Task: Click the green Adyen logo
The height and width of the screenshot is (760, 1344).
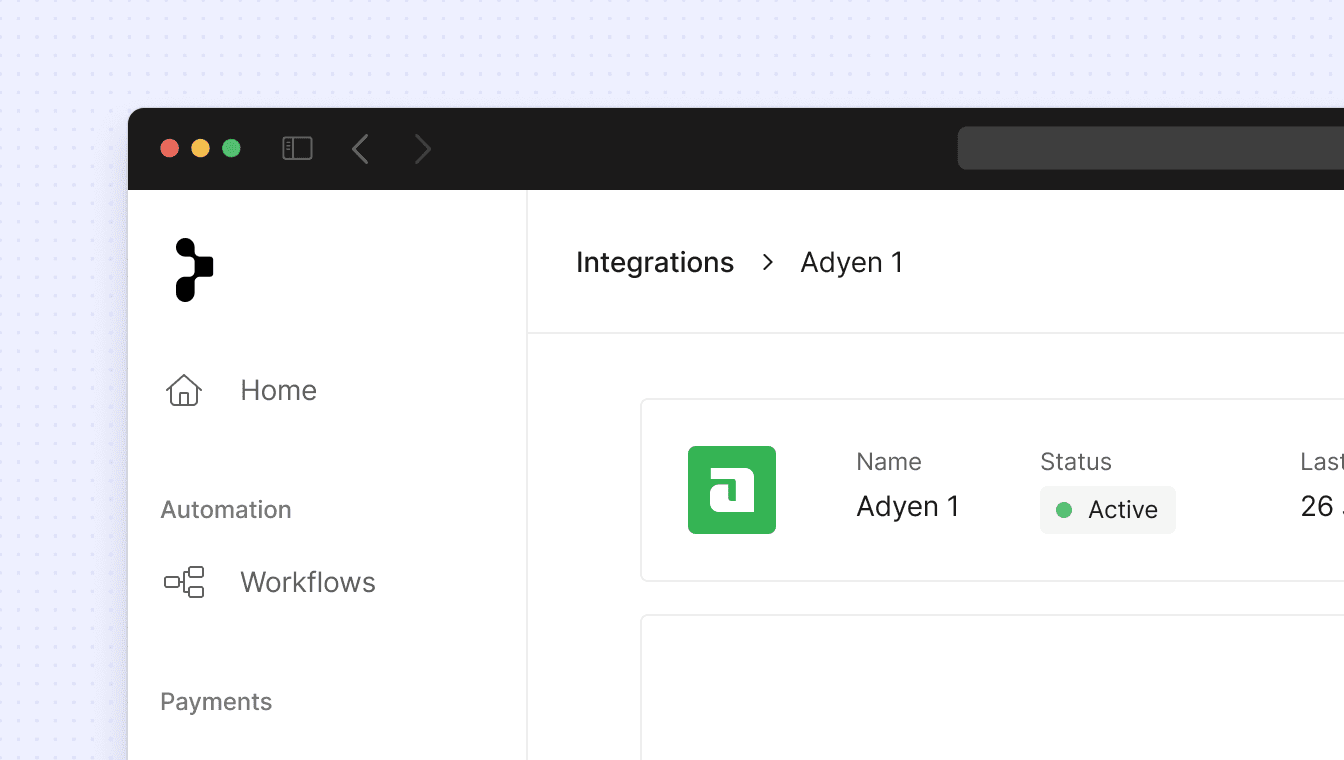Action: [732, 490]
